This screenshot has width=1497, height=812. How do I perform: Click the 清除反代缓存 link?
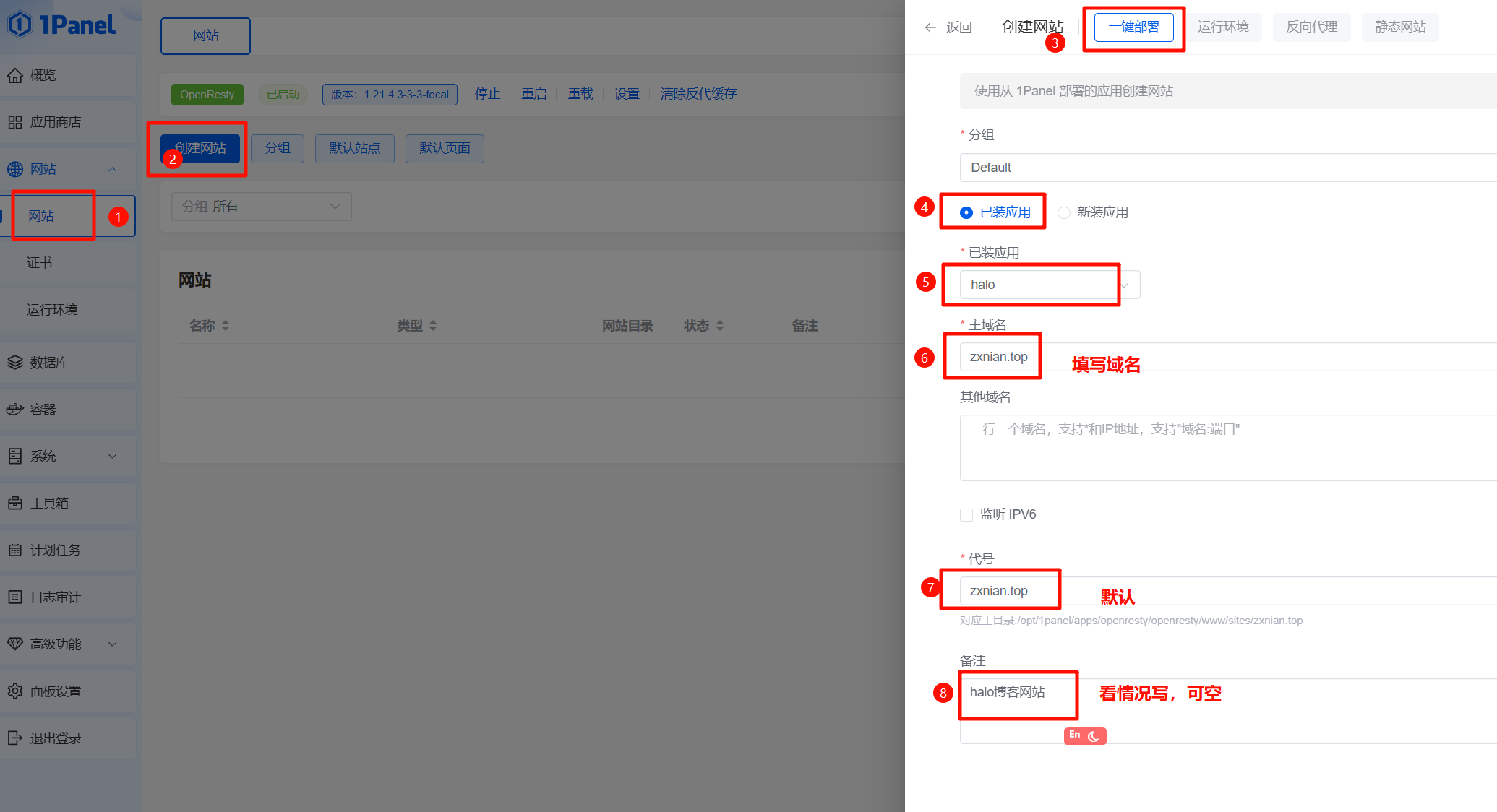[x=698, y=94]
